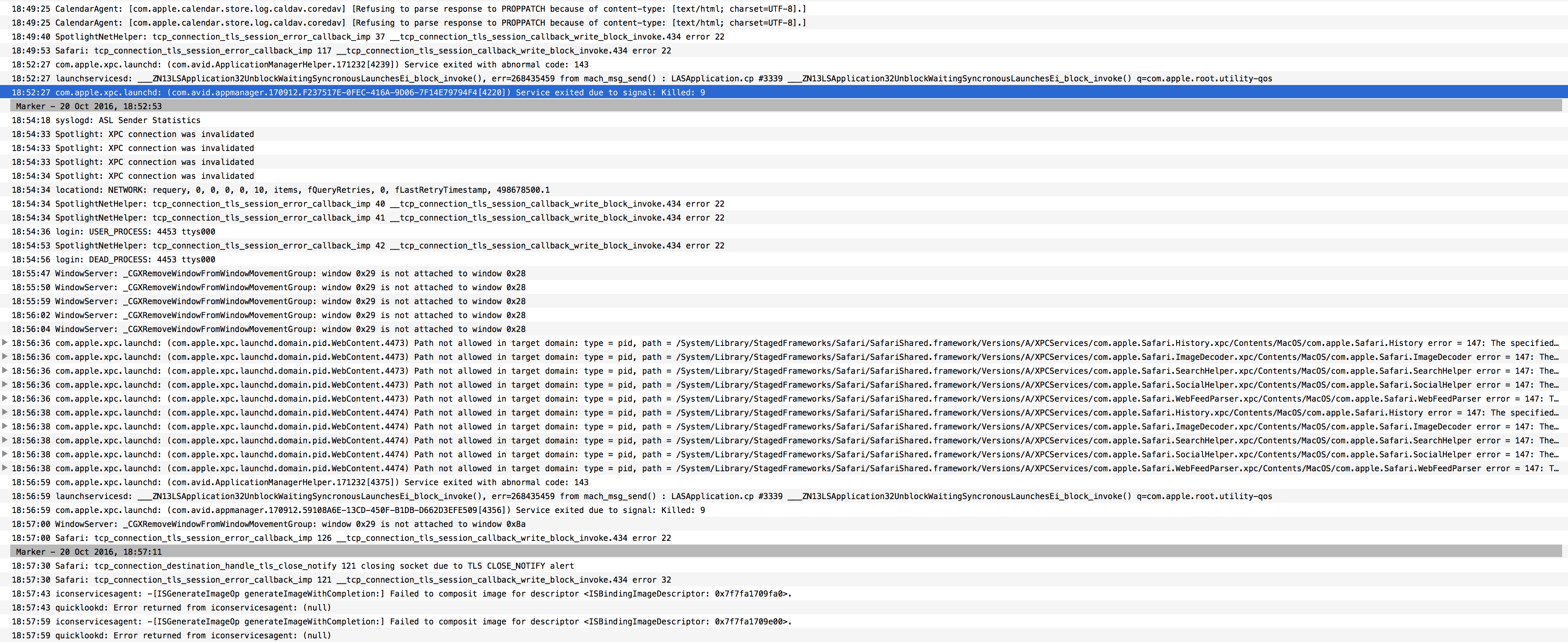
Task: Click the Marker 20 Oct 2016, 18:52:53 row
Action: point(89,107)
